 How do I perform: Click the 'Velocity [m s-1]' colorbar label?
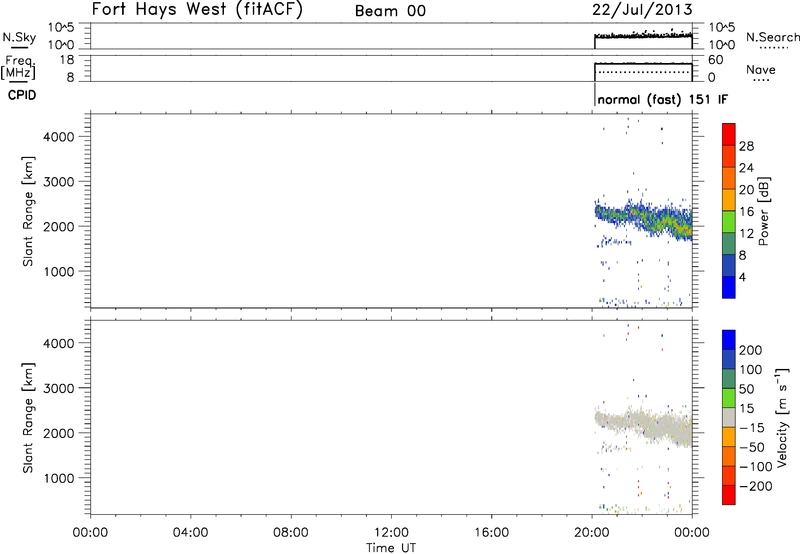(x=782, y=417)
